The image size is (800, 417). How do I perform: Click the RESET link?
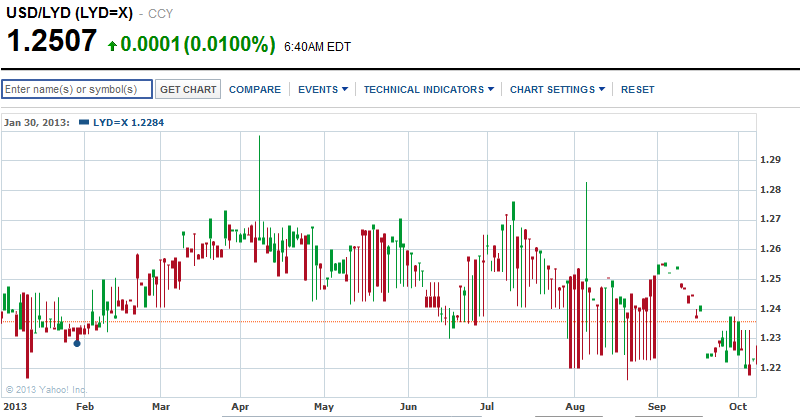click(x=637, y=90)
